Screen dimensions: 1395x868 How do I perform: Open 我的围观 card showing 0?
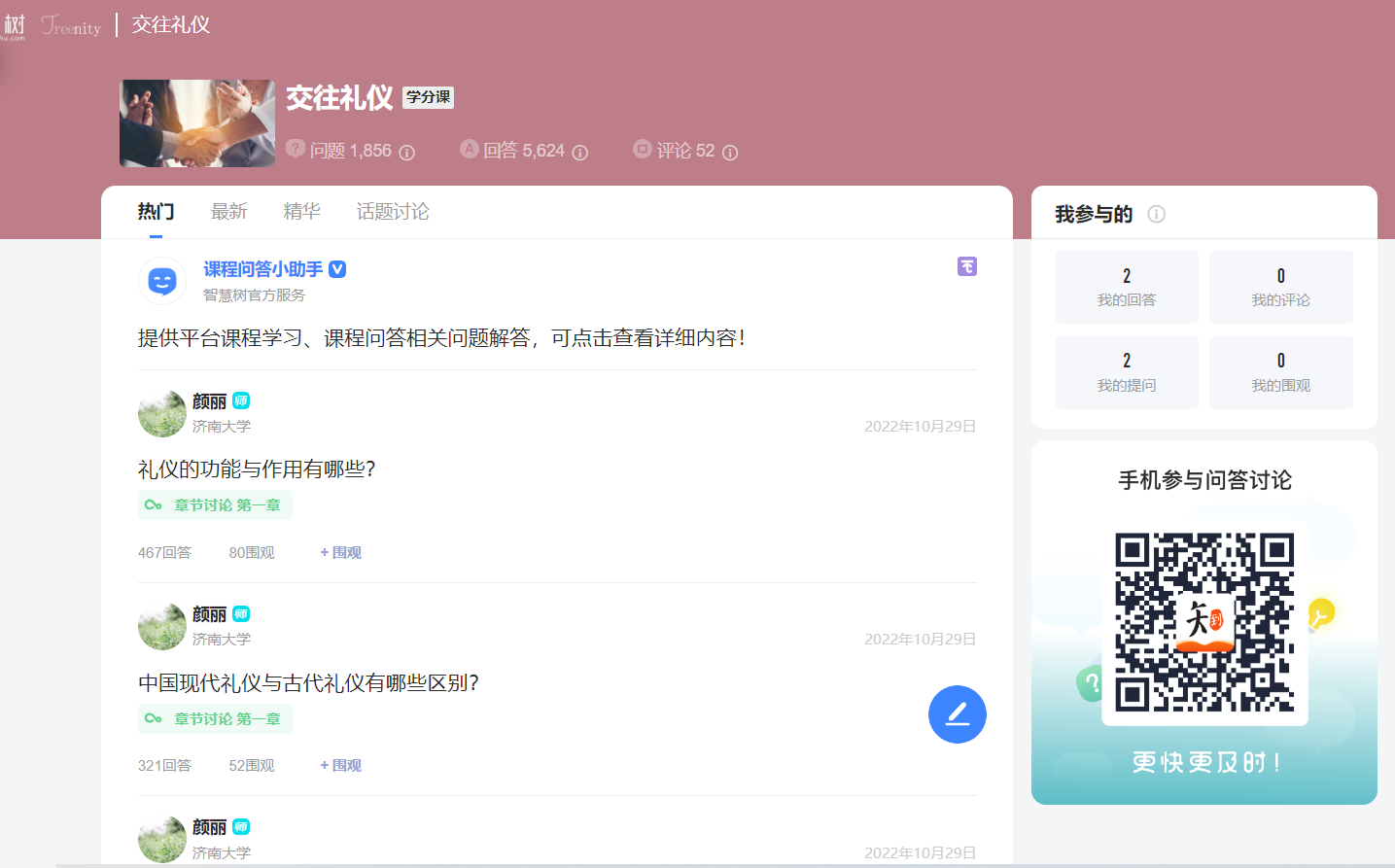click(x=1281, y=372)
